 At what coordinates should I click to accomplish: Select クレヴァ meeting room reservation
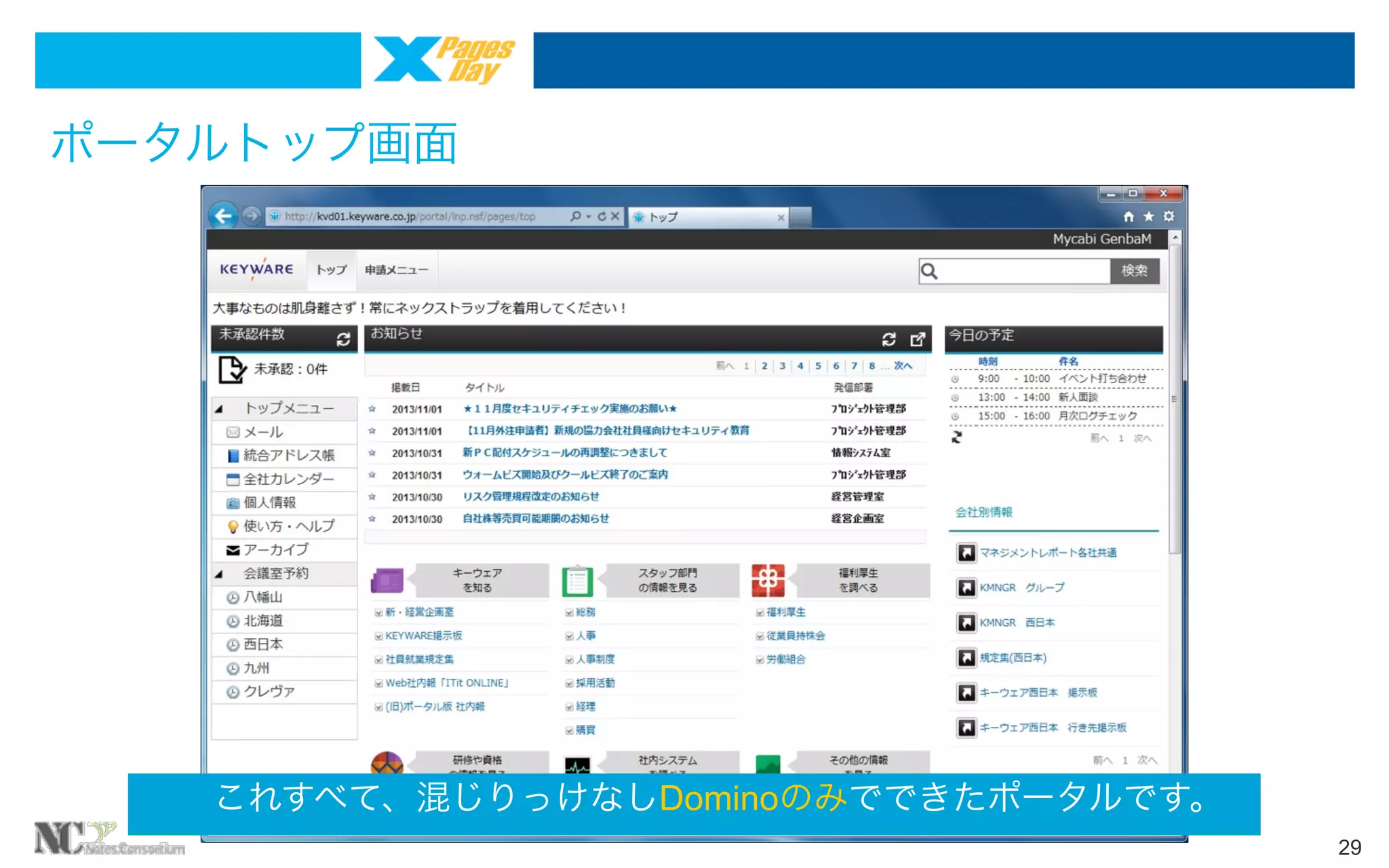coord(284,692)
